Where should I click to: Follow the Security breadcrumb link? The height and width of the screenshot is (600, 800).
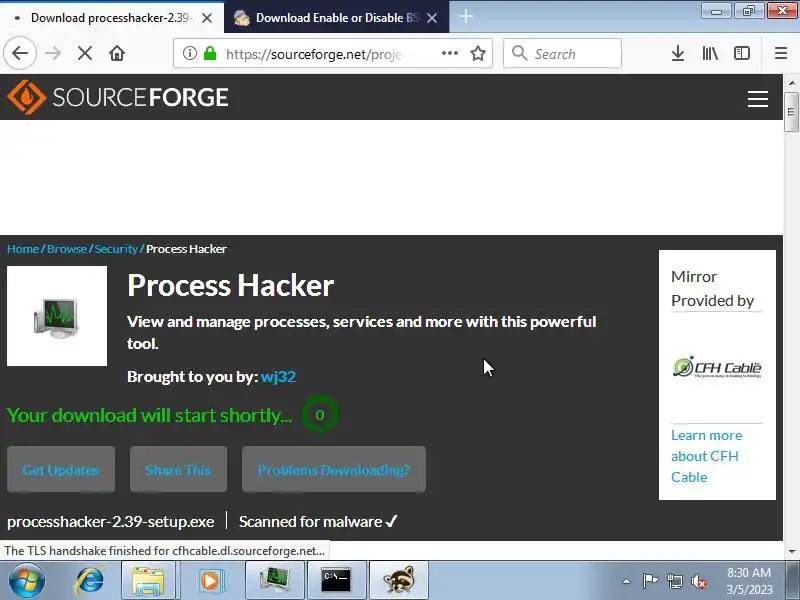pos(116,249)
